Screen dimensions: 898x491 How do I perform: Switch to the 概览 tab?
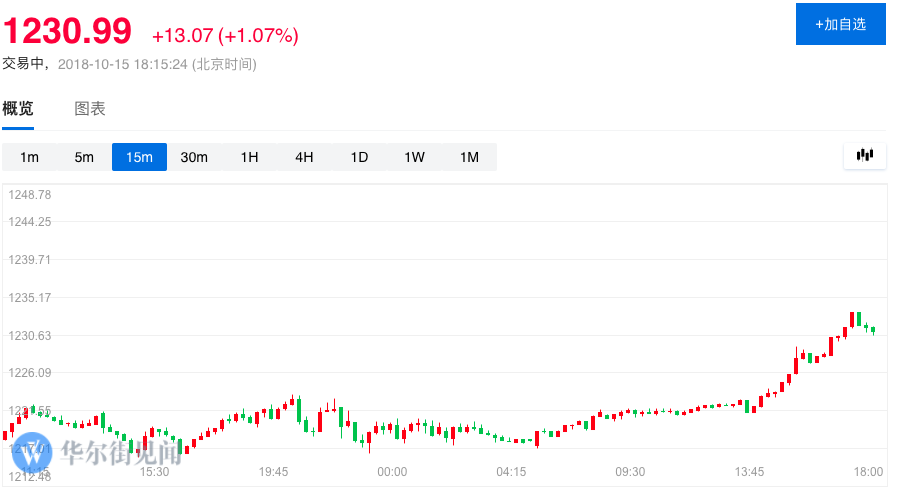coord(18,108)
